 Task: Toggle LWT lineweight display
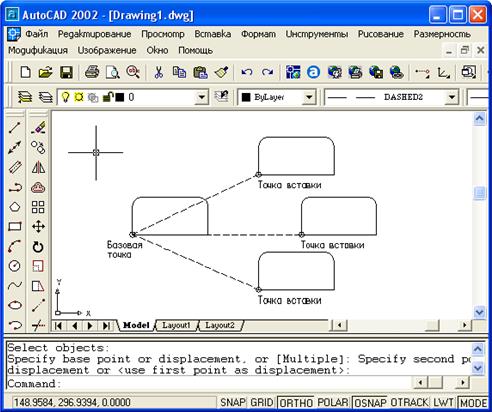tap(443, 403)
